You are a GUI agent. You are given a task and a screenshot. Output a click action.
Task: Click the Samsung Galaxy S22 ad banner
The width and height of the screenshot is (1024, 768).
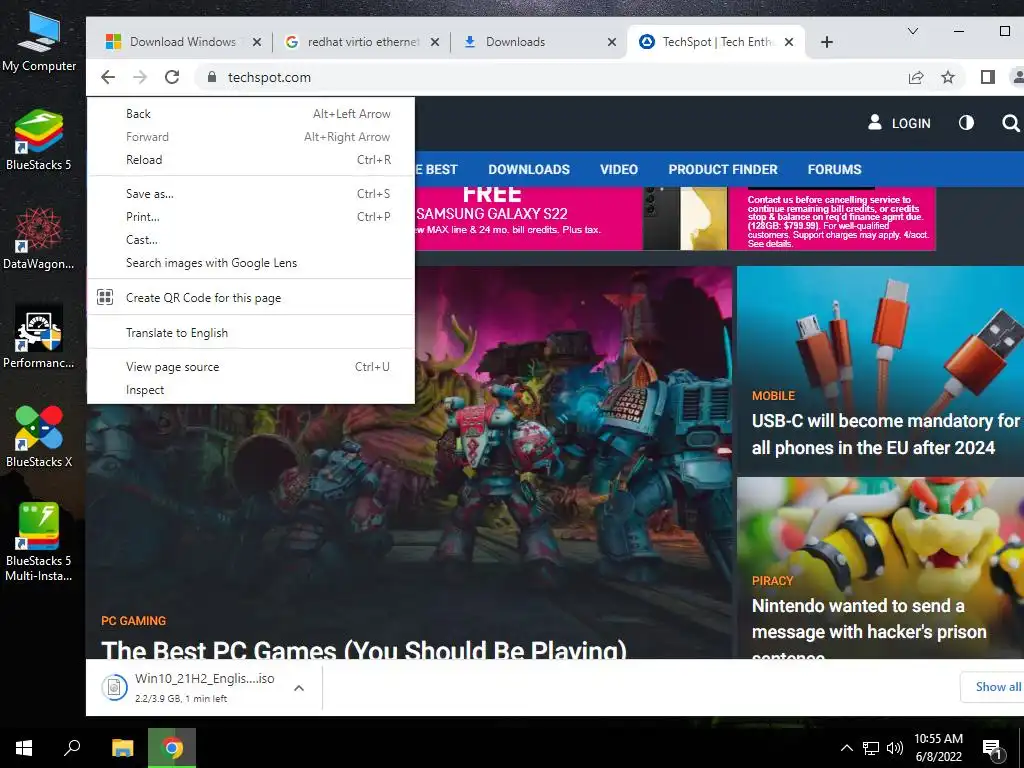click(x=675, y=218)
